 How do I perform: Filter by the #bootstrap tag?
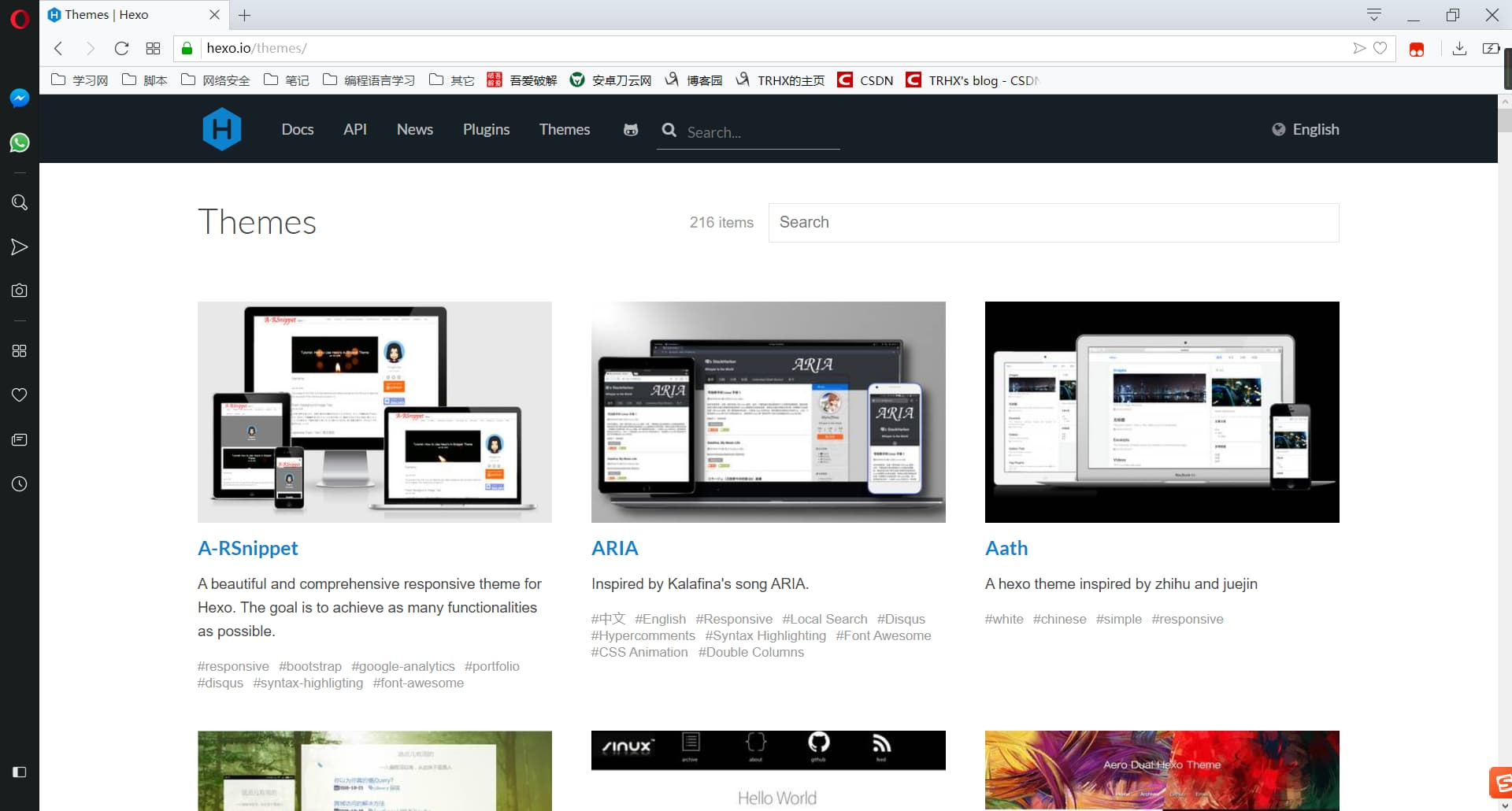click(x=310, y=666)
